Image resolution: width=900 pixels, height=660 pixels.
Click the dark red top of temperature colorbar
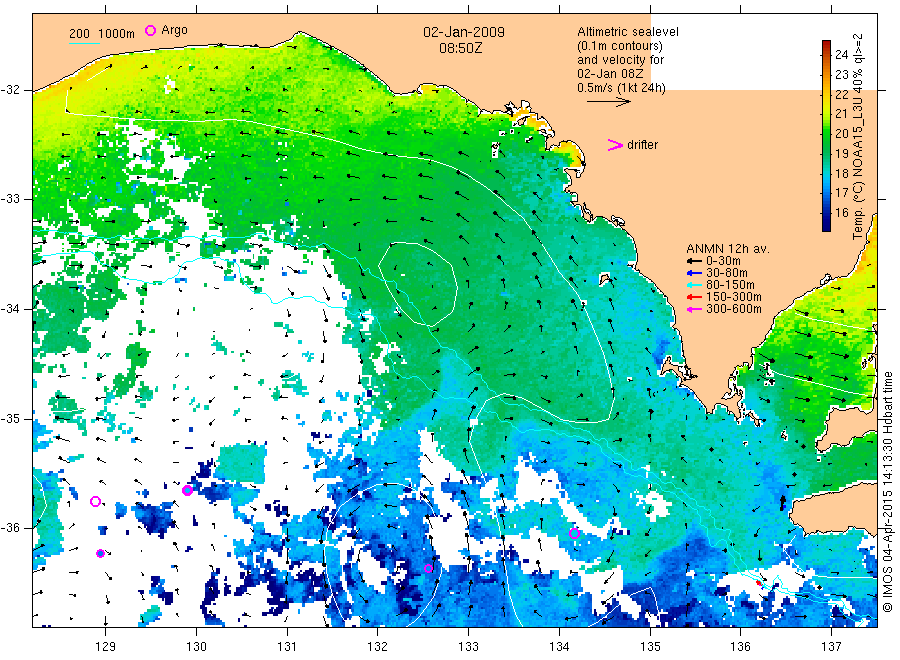tap(826, 46)
